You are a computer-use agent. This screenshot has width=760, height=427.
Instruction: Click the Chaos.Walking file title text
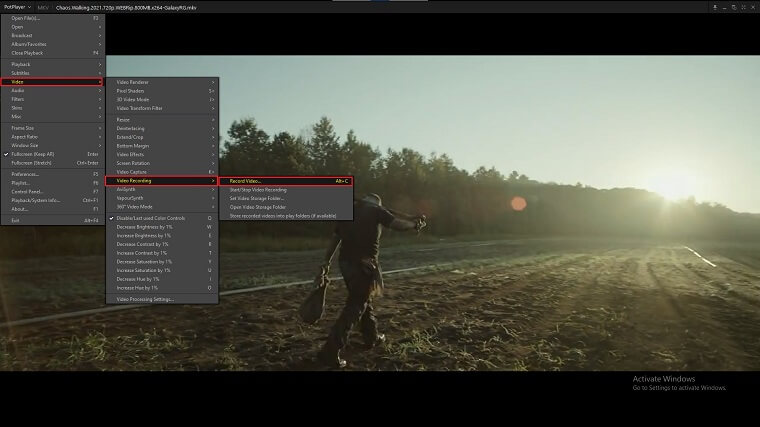(126, 8)
